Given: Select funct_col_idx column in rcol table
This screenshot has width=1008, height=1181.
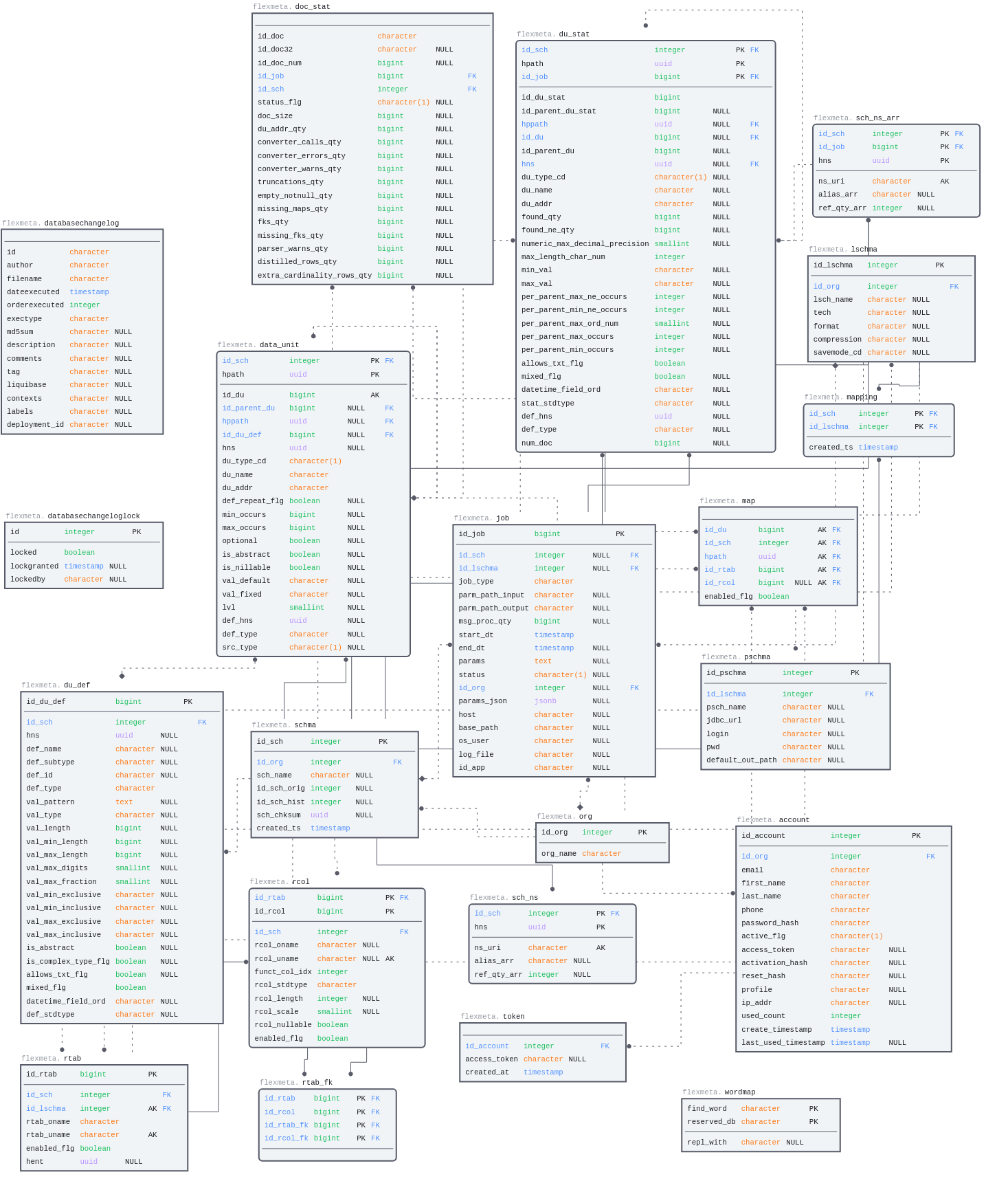Looking at the screenshot, I should coord(283,972).
